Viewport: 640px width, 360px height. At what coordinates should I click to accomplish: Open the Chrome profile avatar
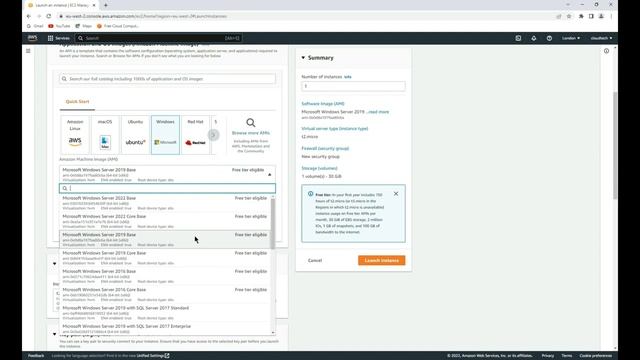tap(601, 16)
